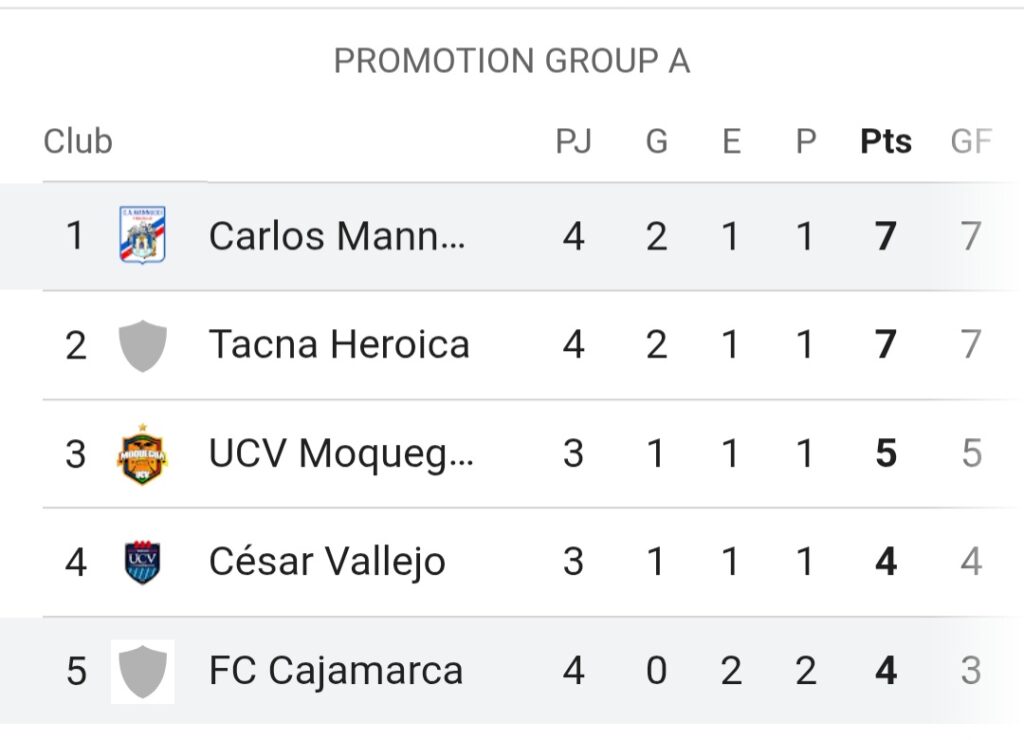Viewport: 1024px width, 740px height.
Task: Click the Promotion Group A heading
Action: 512,61
